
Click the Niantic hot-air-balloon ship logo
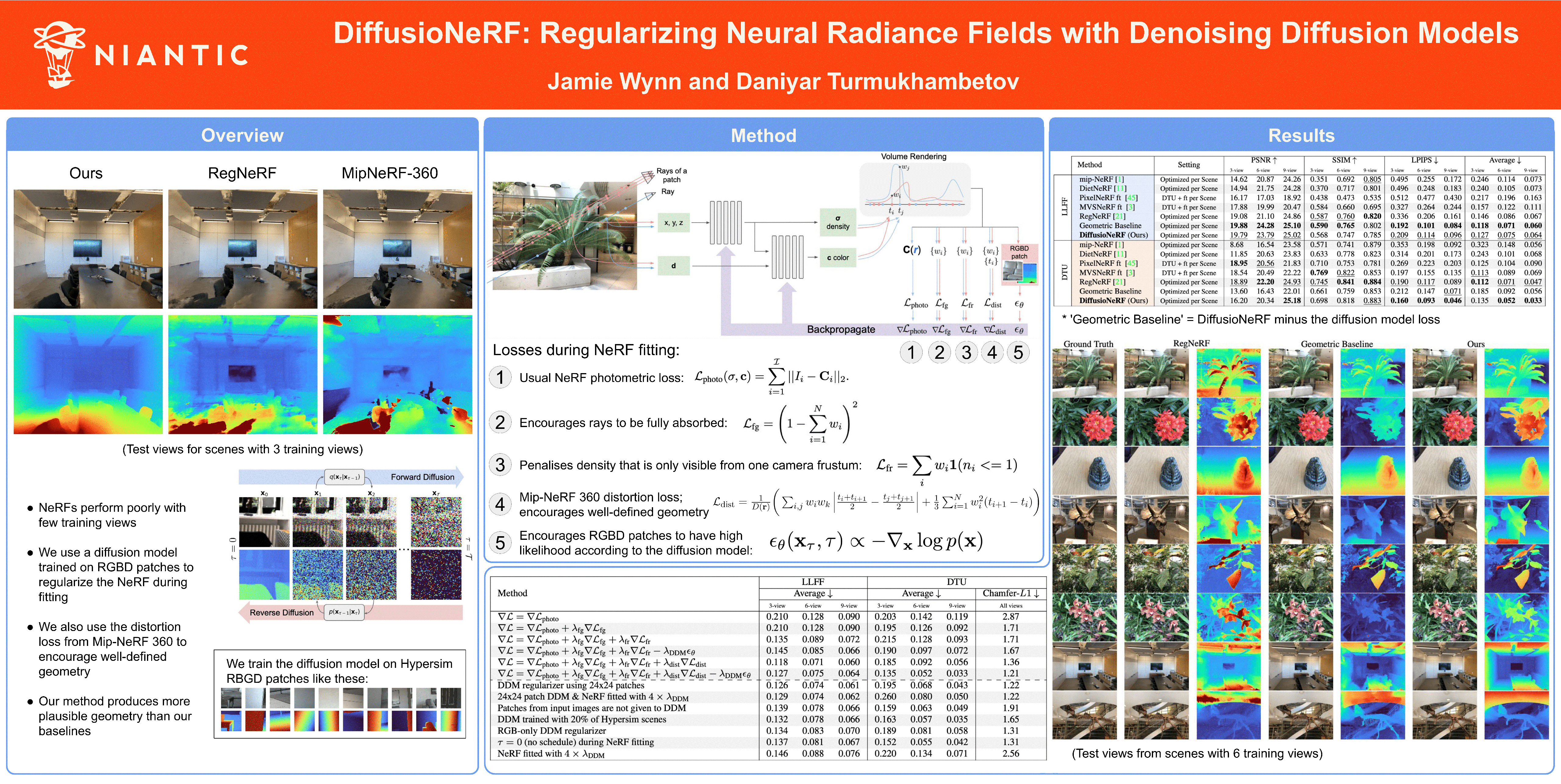tap(59, 53)
